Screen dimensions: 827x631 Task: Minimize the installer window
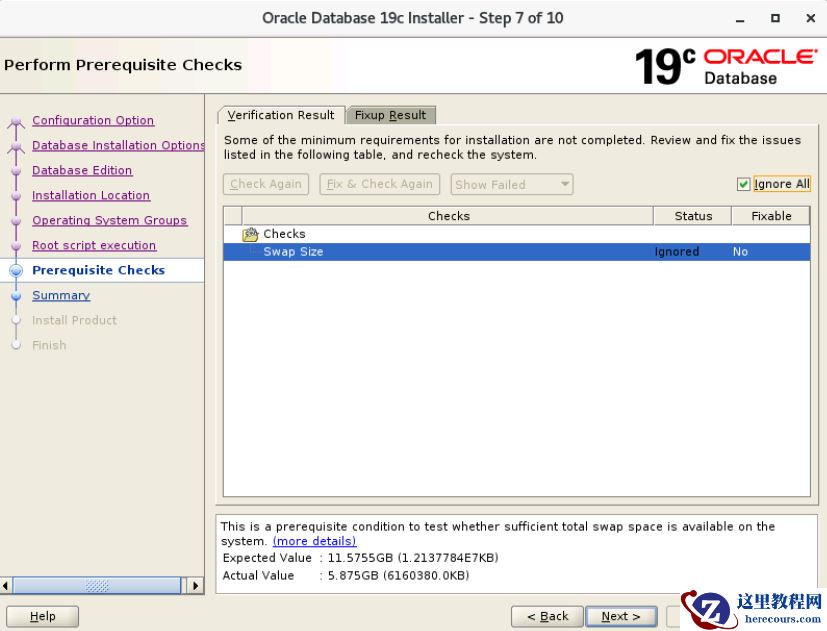(x=740, y=19)
